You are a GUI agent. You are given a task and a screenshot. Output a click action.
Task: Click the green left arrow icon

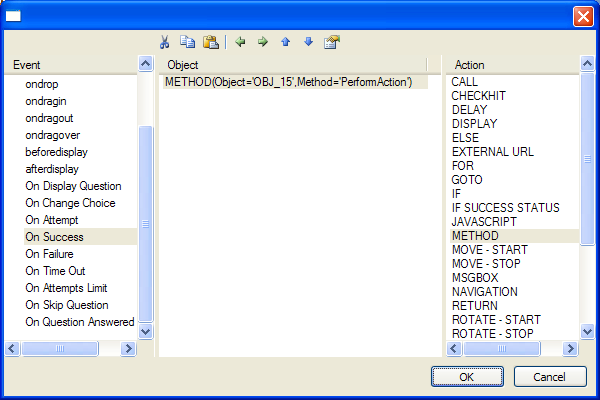(x=240, y=42)
